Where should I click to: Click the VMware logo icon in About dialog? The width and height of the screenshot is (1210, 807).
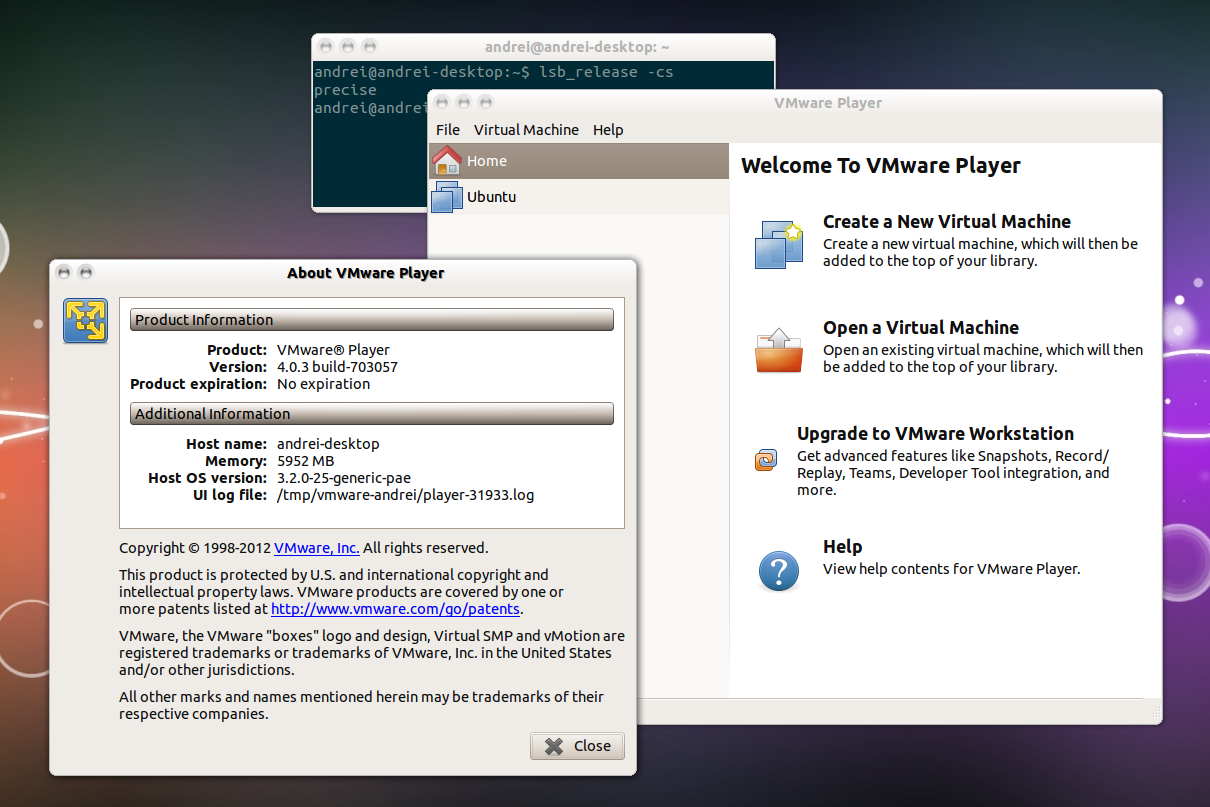click(x=85, y=321)
